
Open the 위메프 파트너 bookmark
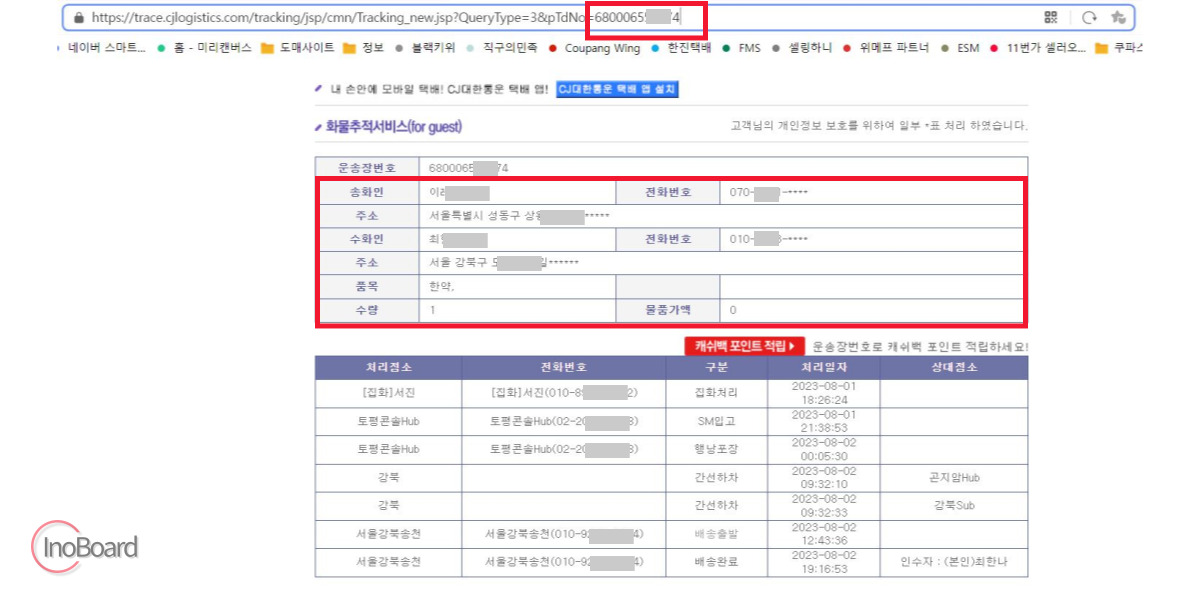pyautogui.click(x=886, y=47)
